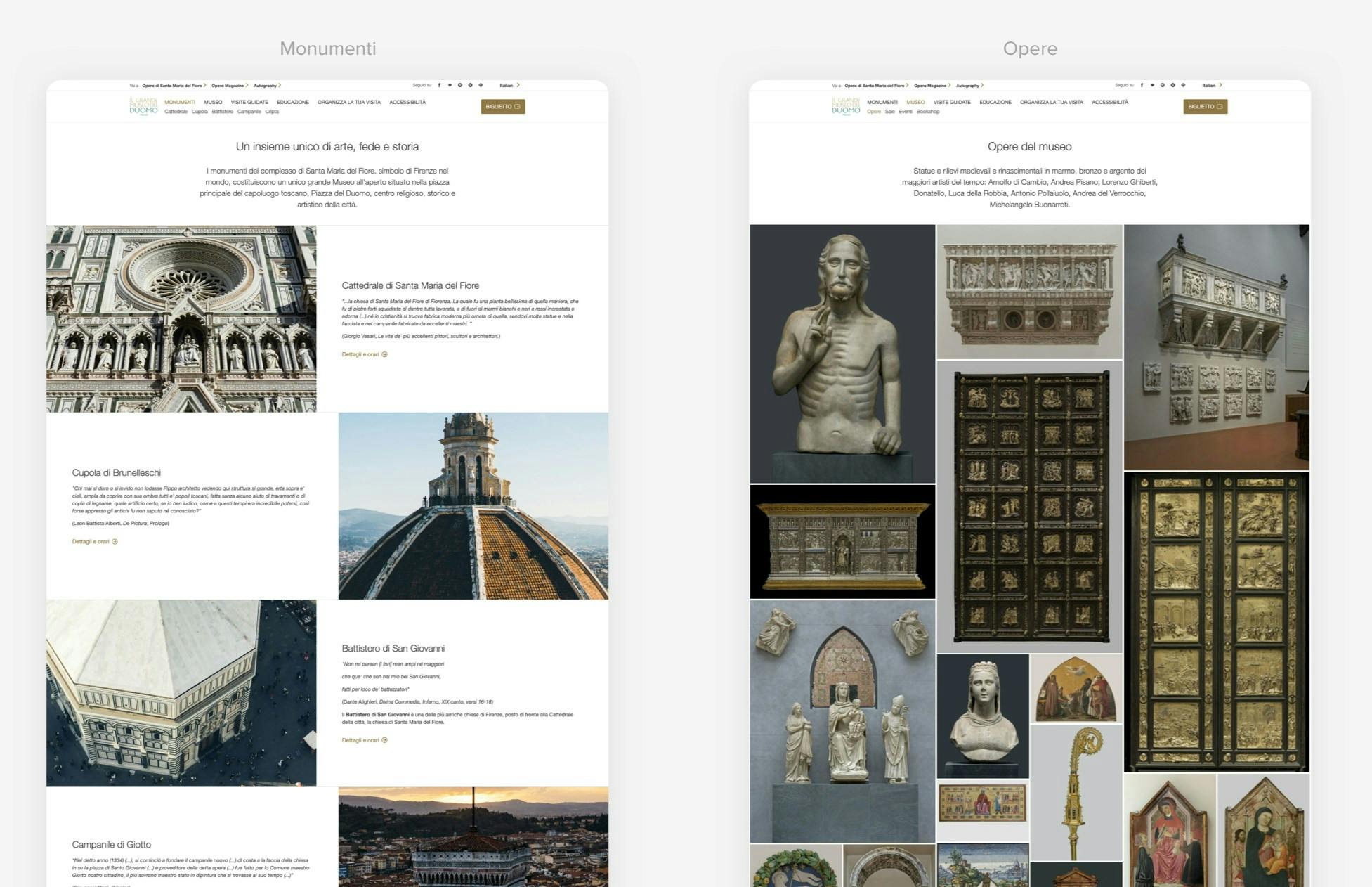This screenshot has height=887, width=1372.
Task: Go to Cattedrale submenu item
Action: coord(176,112)
